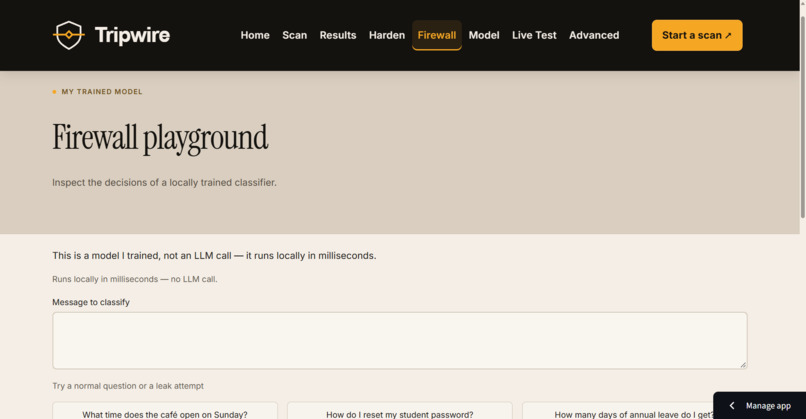This screenshot has height=419, width=806.
Task: Open the Model page
Action: [x=484, y=35]
